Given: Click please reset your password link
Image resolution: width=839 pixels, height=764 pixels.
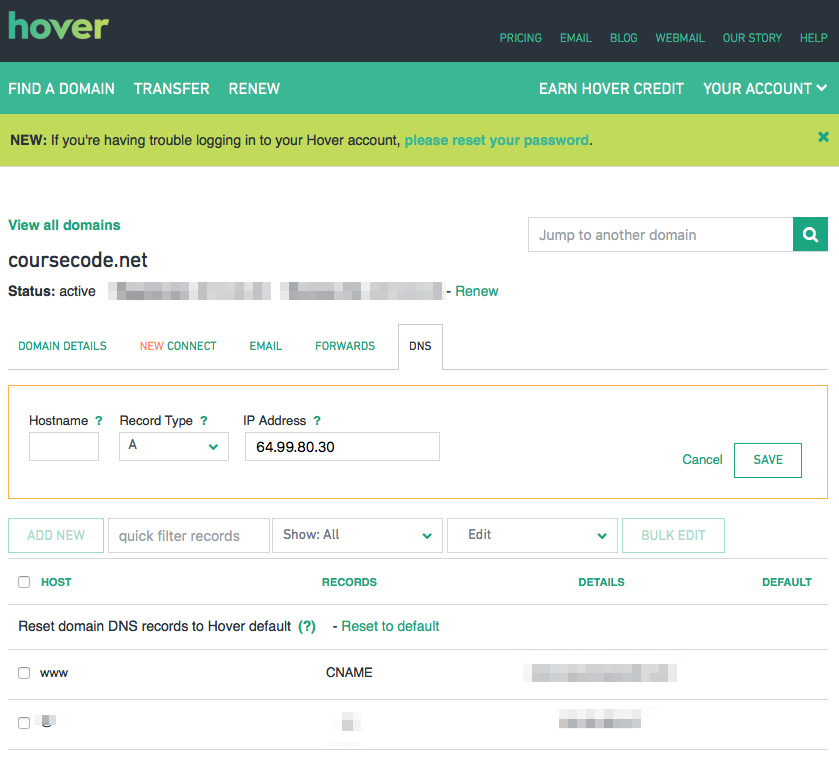Looking at the screenshot, I should click(497, 140).
